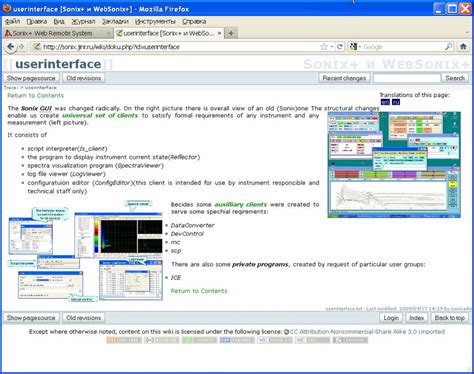474x374 pixels.
Task: Select the ICE list item
Action: [x=176, y=277]
